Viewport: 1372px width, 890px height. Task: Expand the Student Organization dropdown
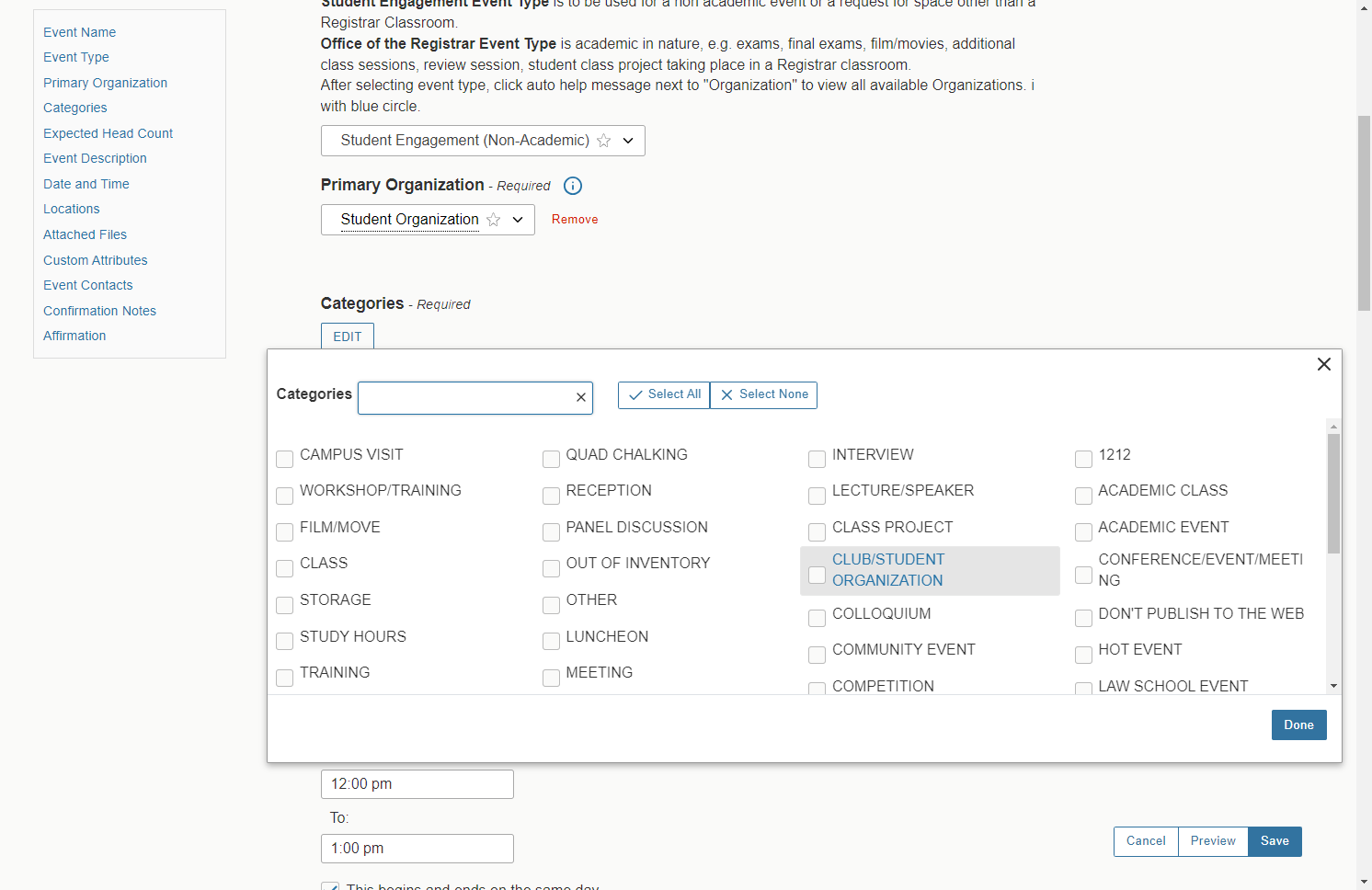518,220
